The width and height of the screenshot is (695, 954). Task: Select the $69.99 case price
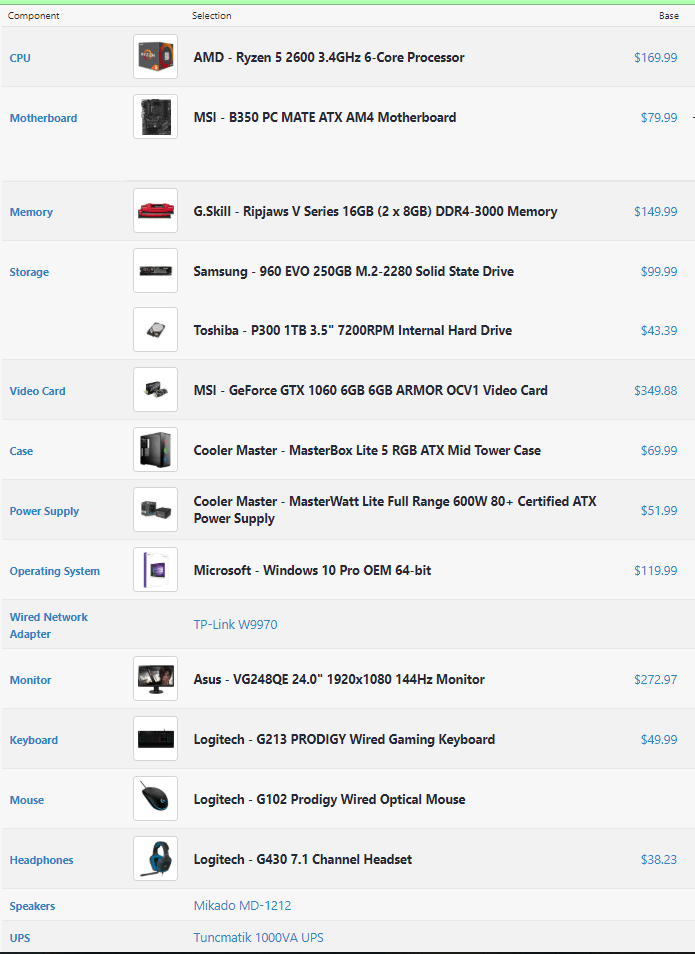tap(658, 450)
